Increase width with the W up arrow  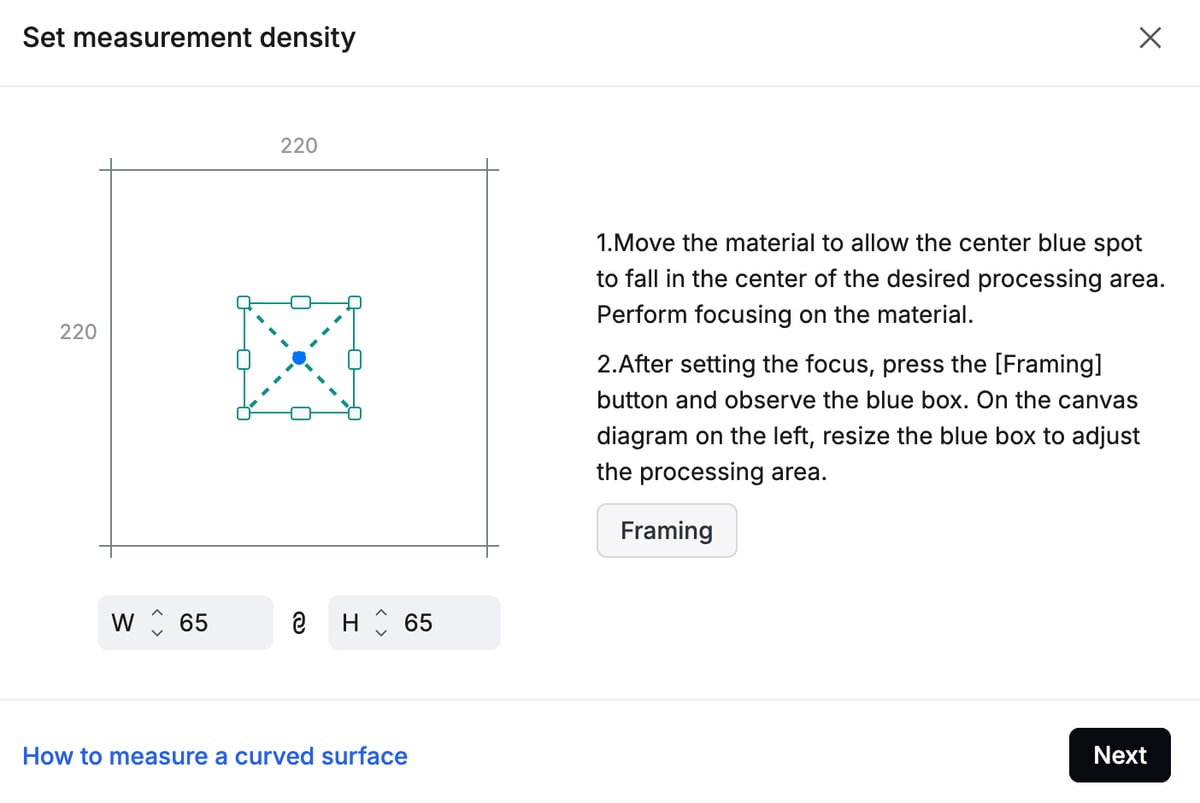click(x=157, y=614)
